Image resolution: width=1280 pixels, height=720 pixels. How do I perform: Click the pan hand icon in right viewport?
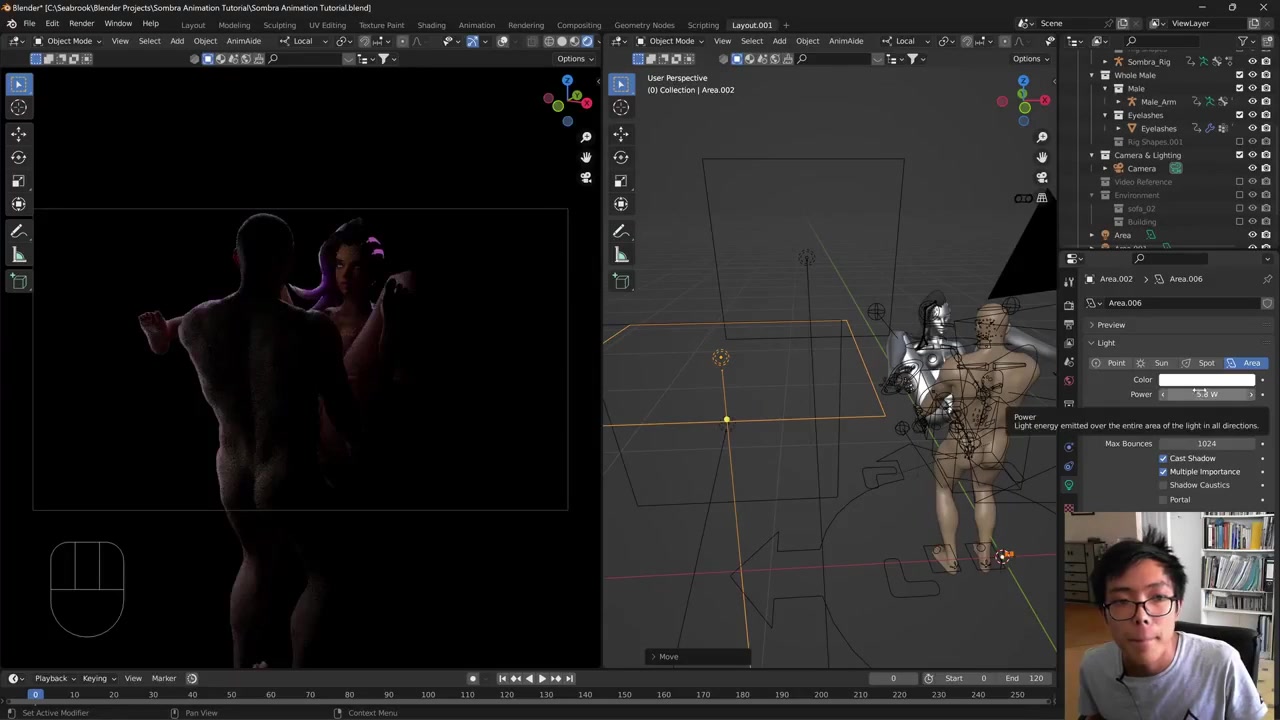point(1042,157)
